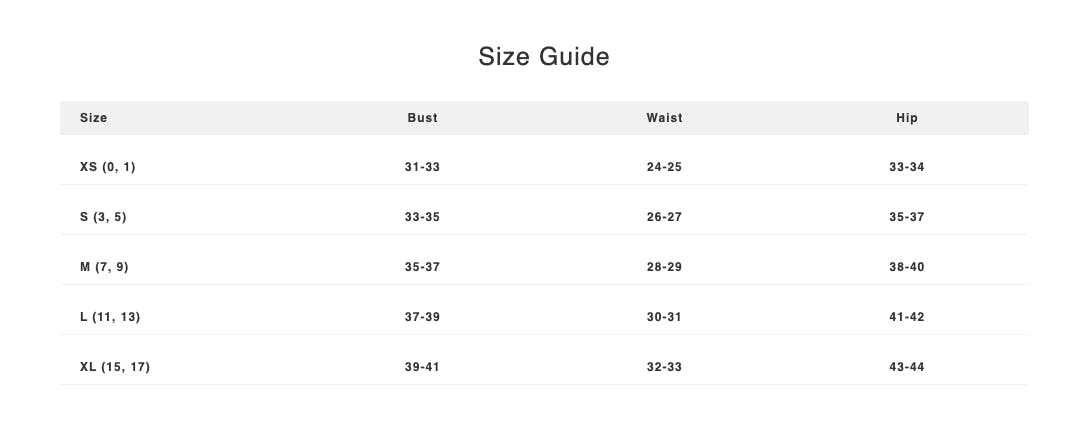This screenshot has height=434, width=1090.
Task: Click the 31-33 bust measurement
Action: 422,167
